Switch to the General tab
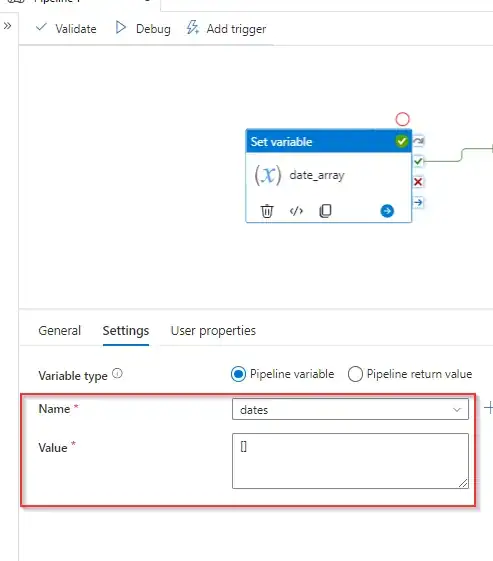The height and width of the screenshot is (561, 493). [x=60, y=331]
